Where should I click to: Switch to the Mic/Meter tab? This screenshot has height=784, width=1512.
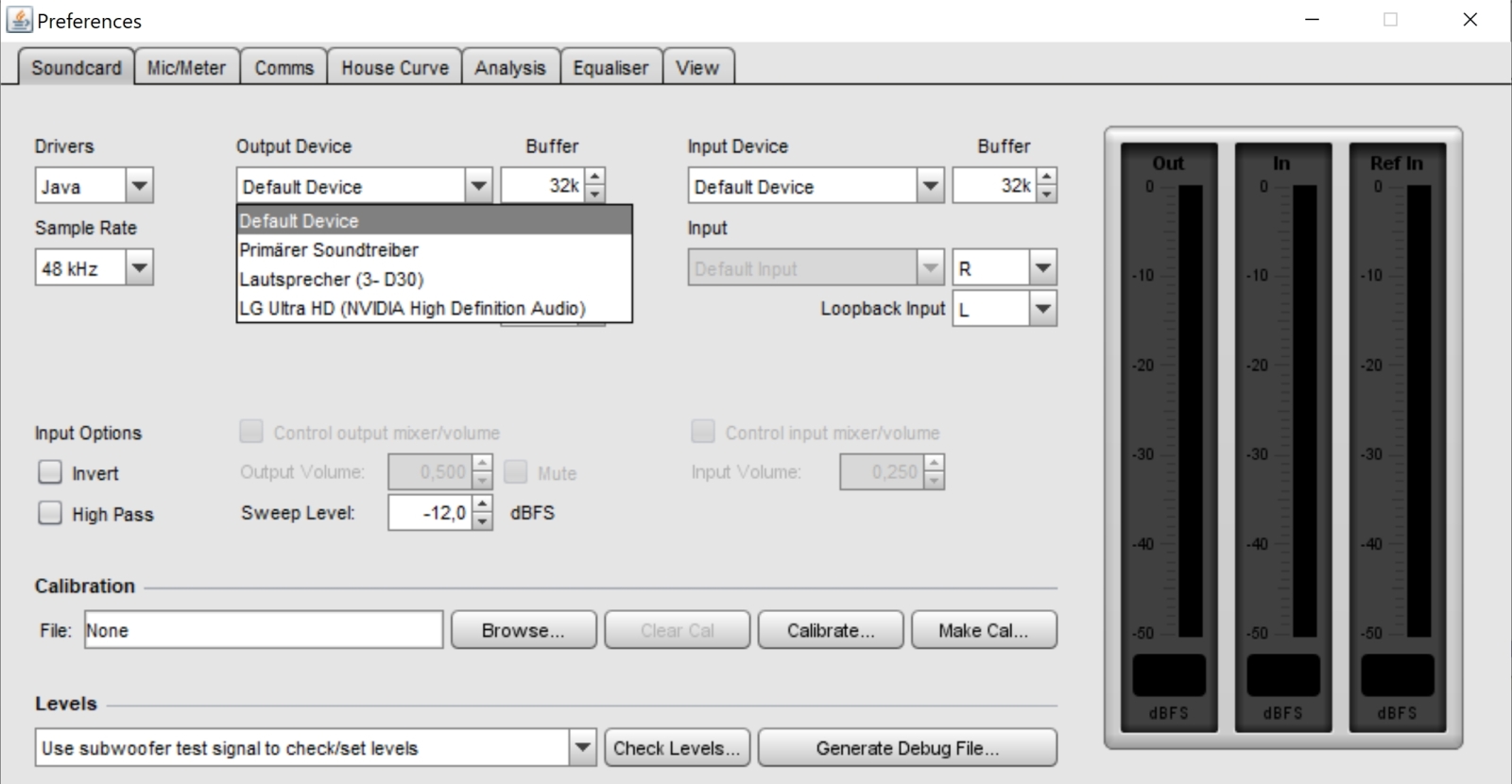(x=186, y=68)
